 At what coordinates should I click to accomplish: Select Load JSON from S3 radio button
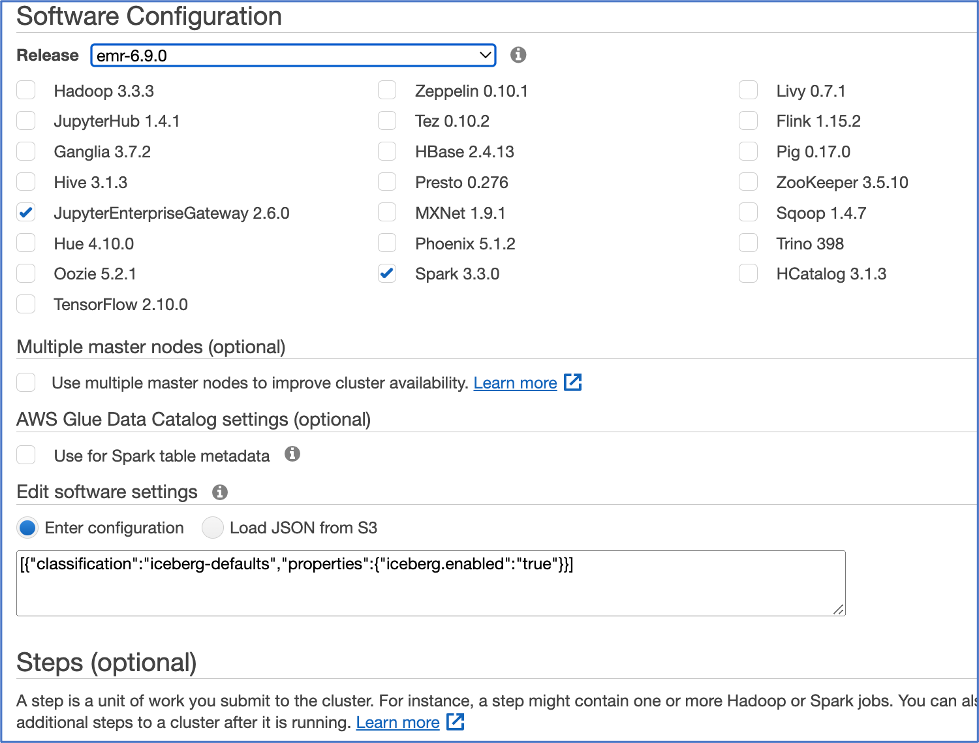point(212,528)
